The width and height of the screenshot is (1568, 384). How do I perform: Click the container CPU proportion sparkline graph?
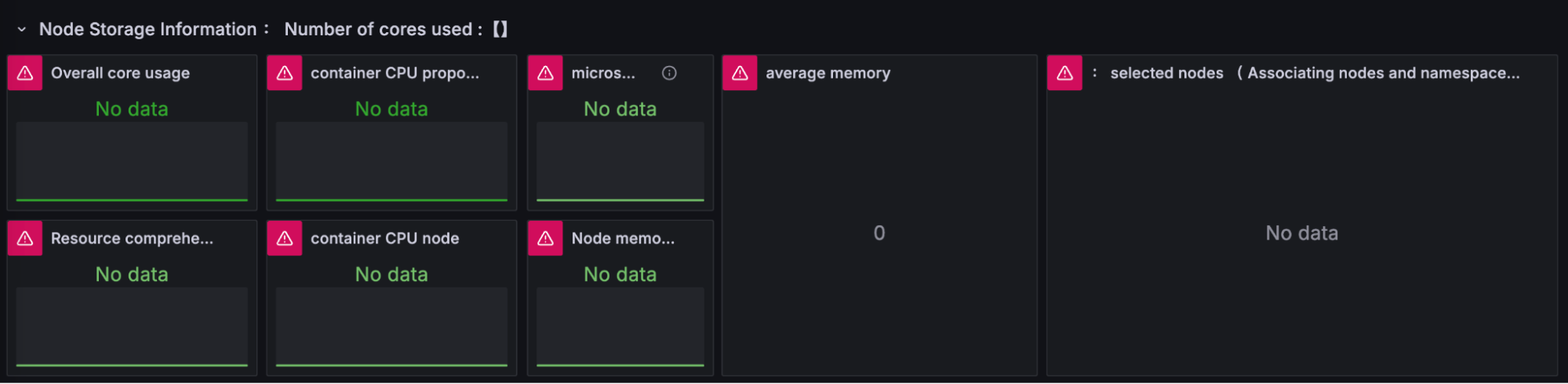391,161
